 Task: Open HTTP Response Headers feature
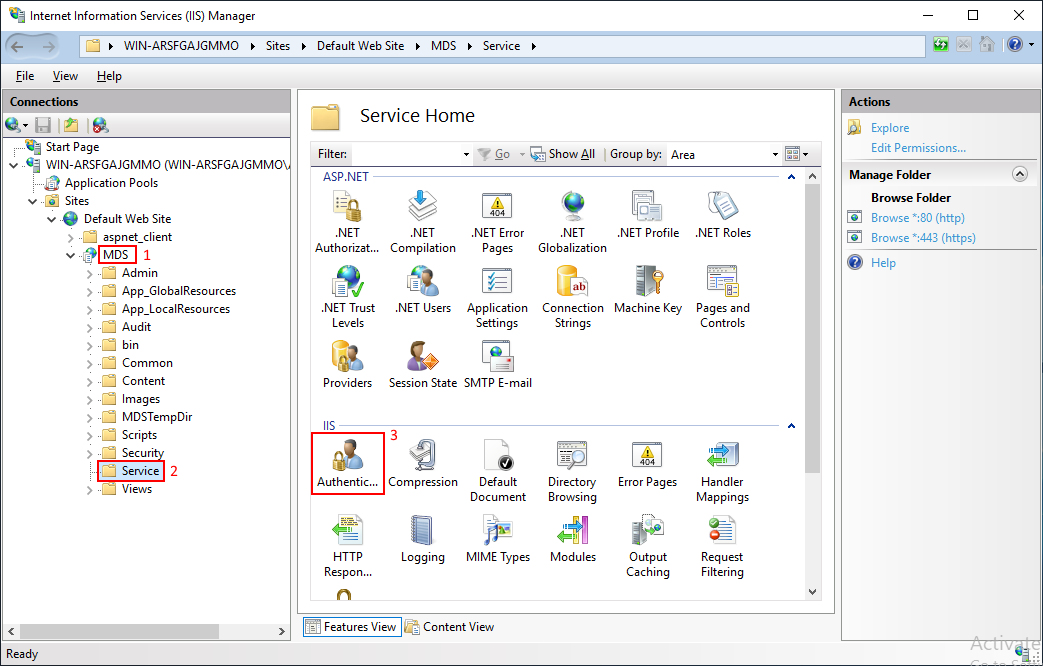pos(347,546)
